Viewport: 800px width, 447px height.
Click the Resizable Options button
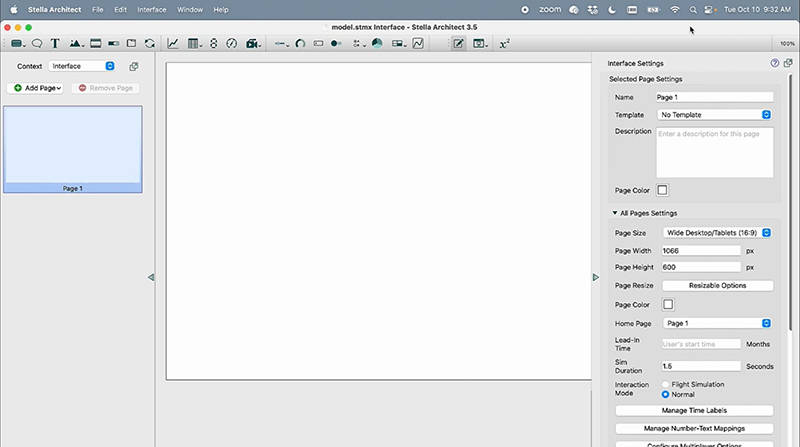(716, 286)
